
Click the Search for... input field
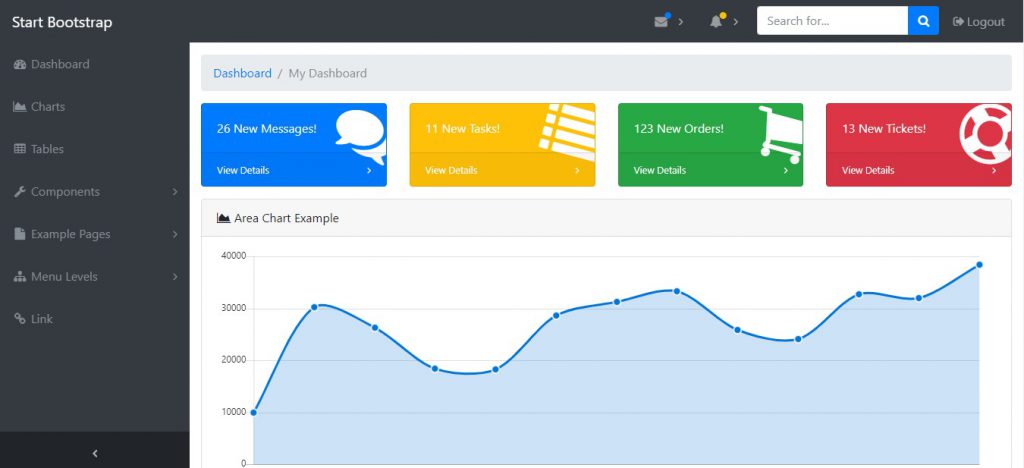tap(833, 21)
